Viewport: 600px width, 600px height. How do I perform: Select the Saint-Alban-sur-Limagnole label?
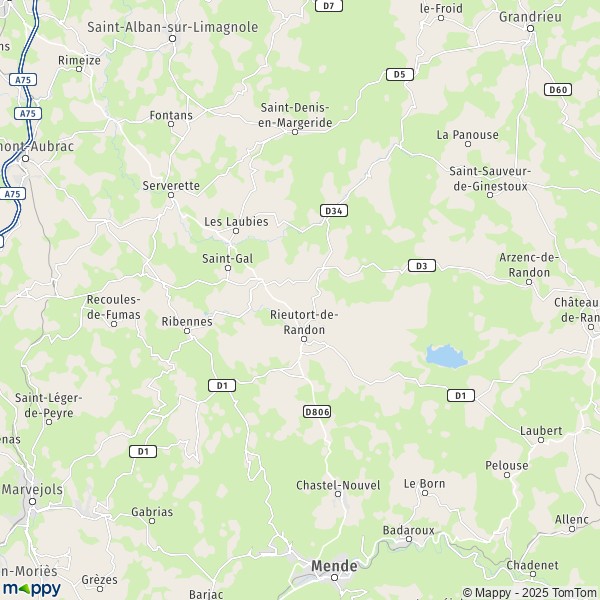173,27
